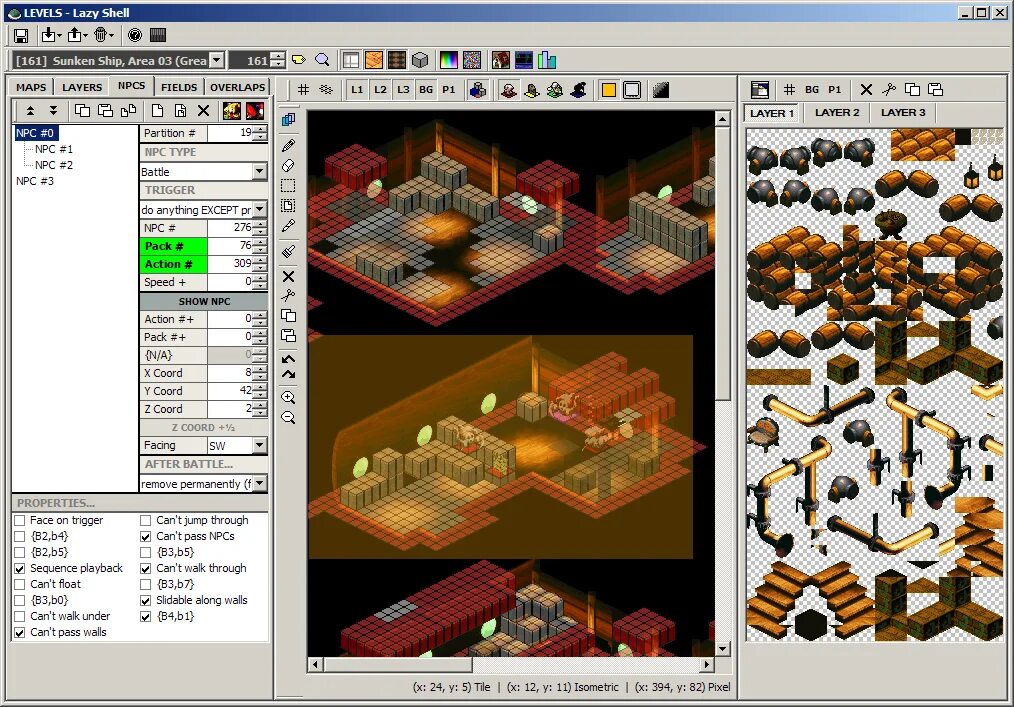Click the green 'Action #' button
The height and width of the screenshot is (707, 1014).
pos(173,264)
